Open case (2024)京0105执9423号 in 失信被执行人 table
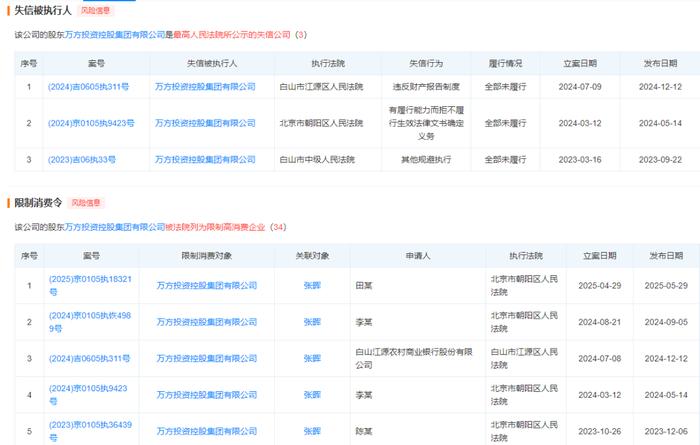The width and height of the screenshot is (700, 445). click(x=91, y=123)
